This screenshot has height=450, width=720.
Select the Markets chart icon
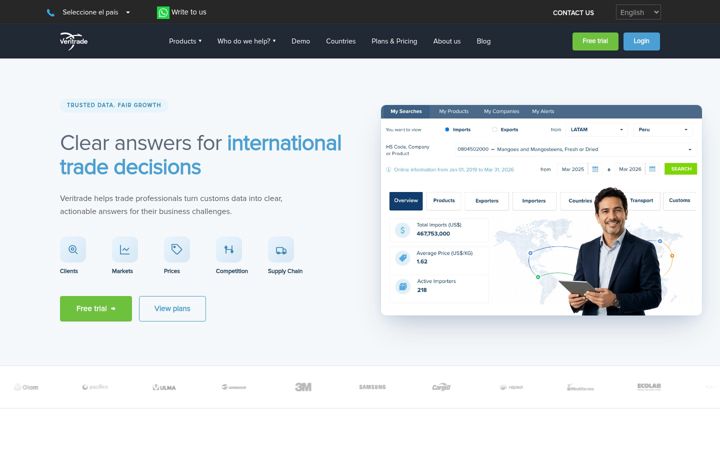coord(125,249)
